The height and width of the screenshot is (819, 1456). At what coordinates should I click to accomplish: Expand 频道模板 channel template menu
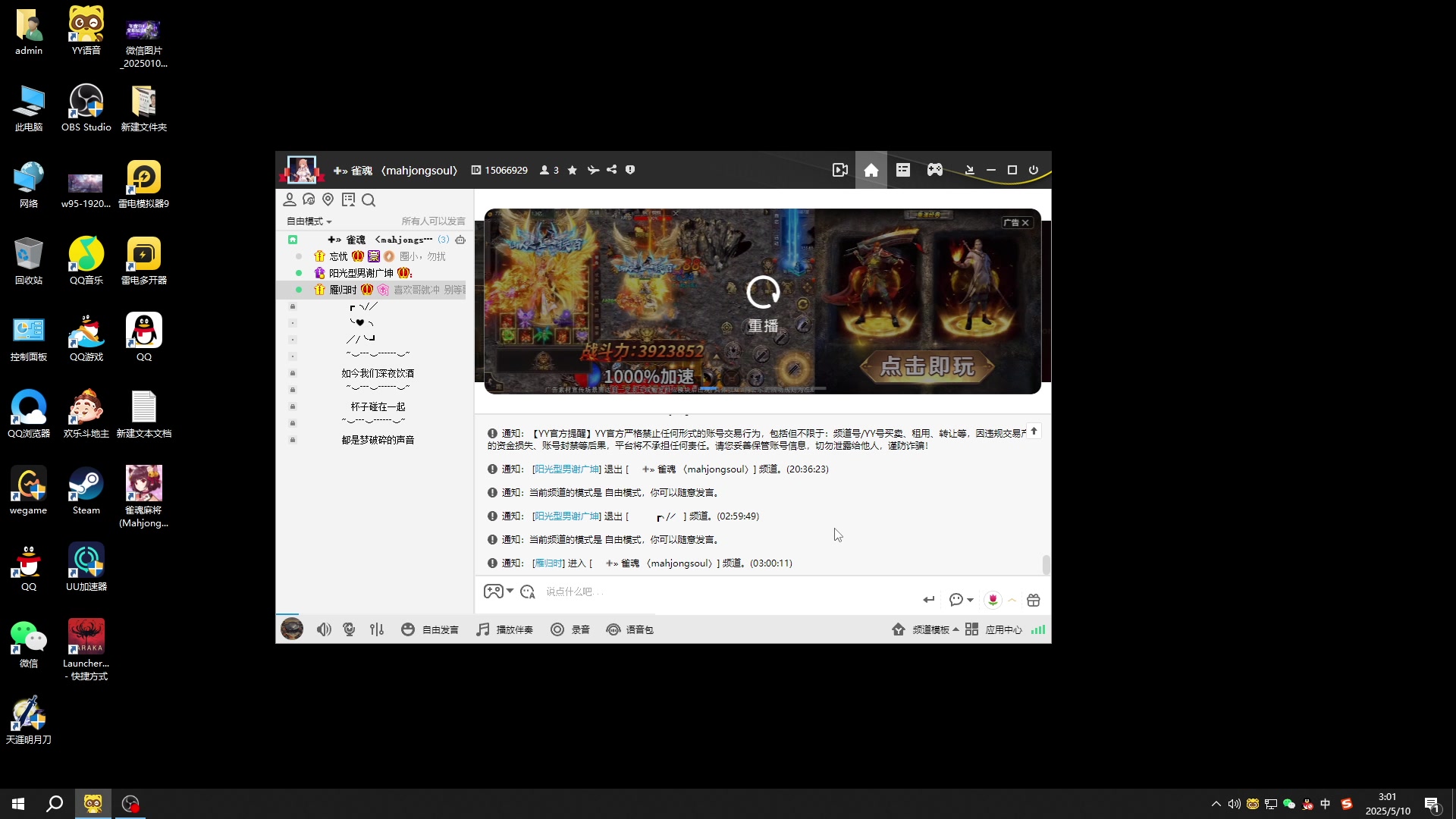[925, 629]
